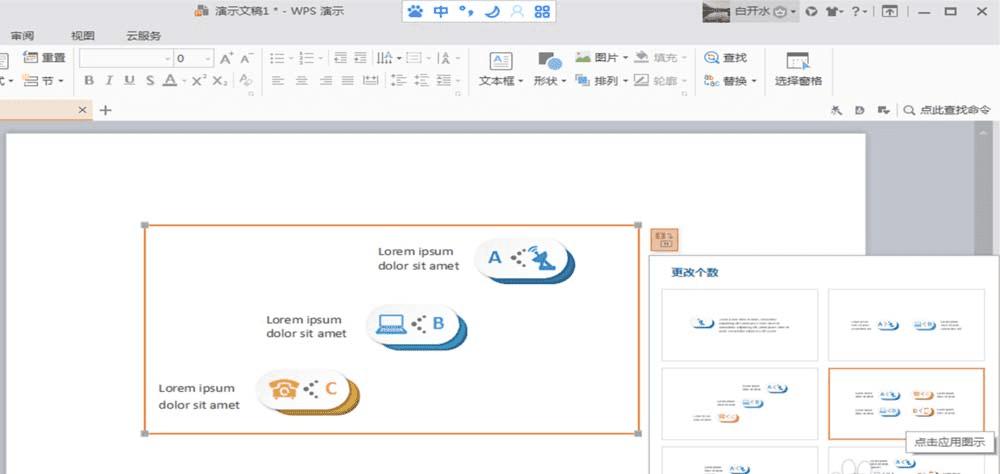
Task: Apply numbered list icon
Action: tap(307, 59)
